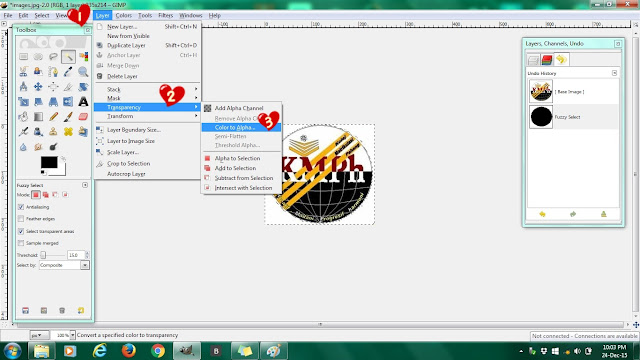The height and width of the screenshot is (360, 640).
Task: Select the Blend gradient tool
Action: (38, 117)
